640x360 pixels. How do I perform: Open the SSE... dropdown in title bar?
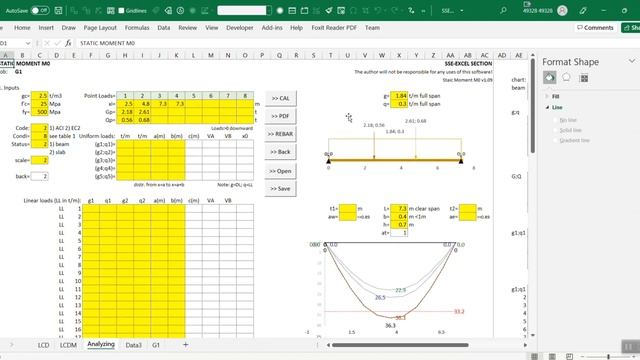pos(462,11)
